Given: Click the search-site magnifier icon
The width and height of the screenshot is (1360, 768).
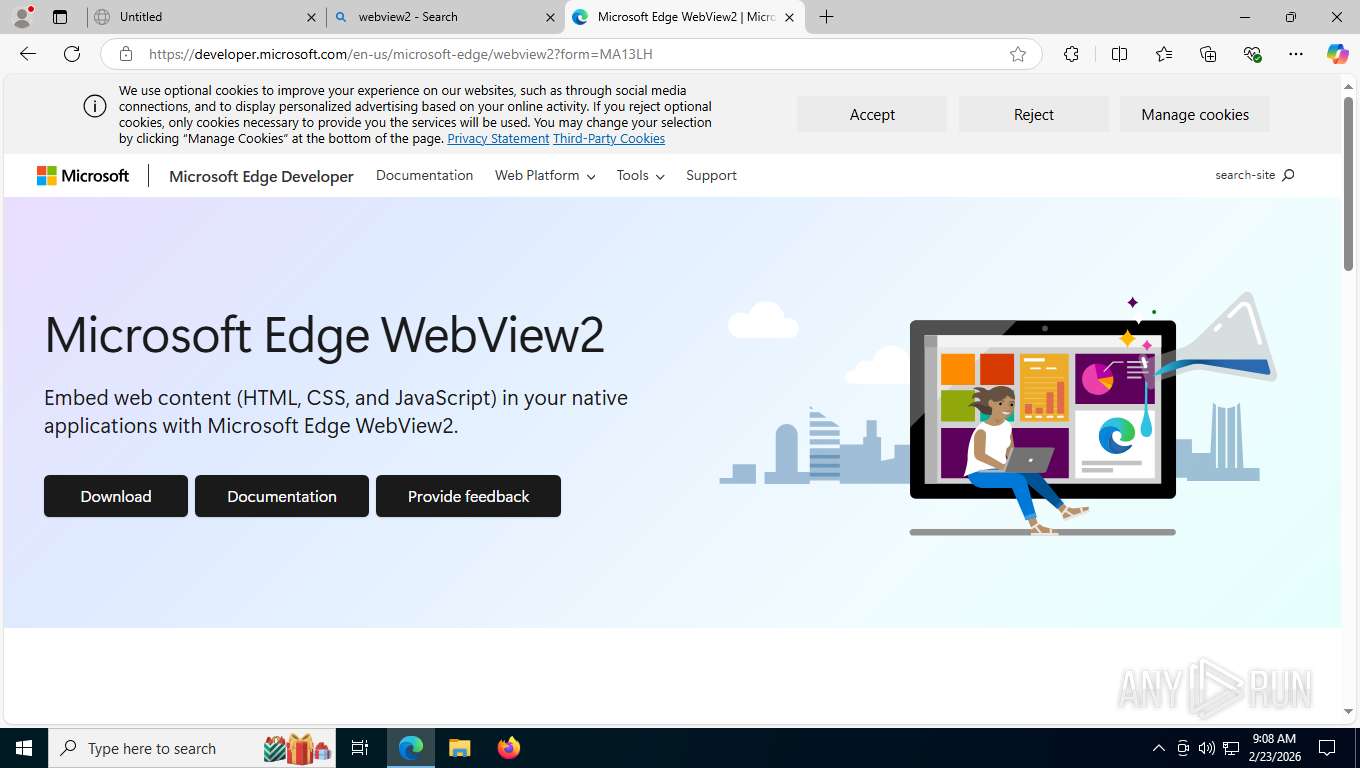Looking at the screenshot, I should pos(1288,175).
